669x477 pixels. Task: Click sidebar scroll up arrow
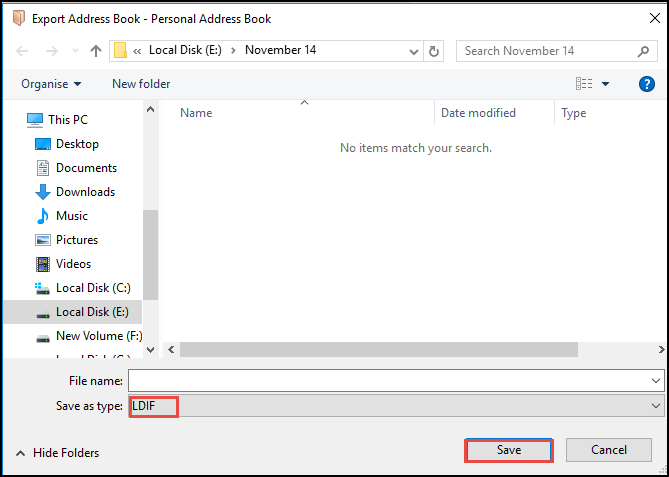coord(150,109)
